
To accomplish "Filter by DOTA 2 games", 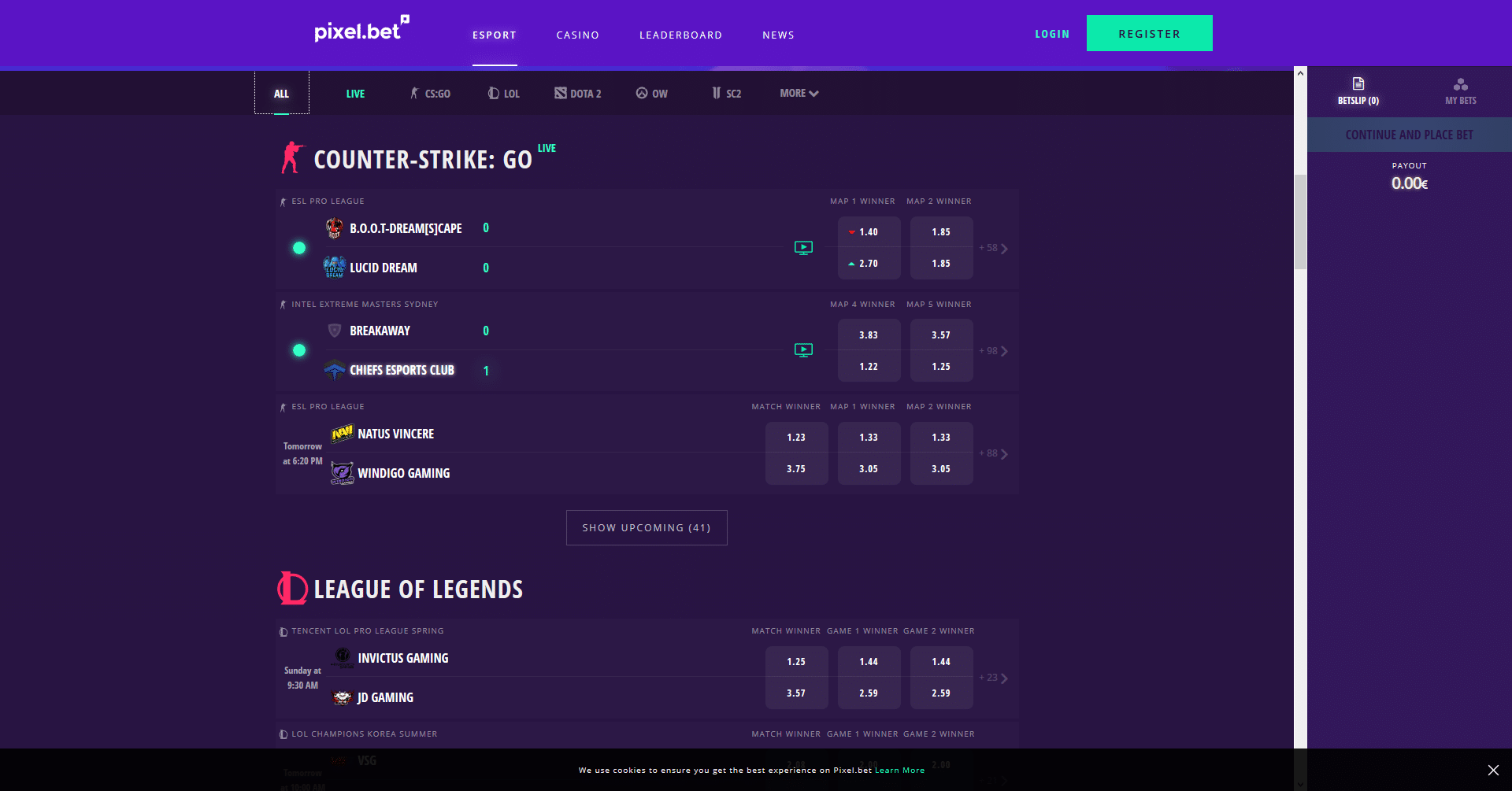I will point(578,94).
